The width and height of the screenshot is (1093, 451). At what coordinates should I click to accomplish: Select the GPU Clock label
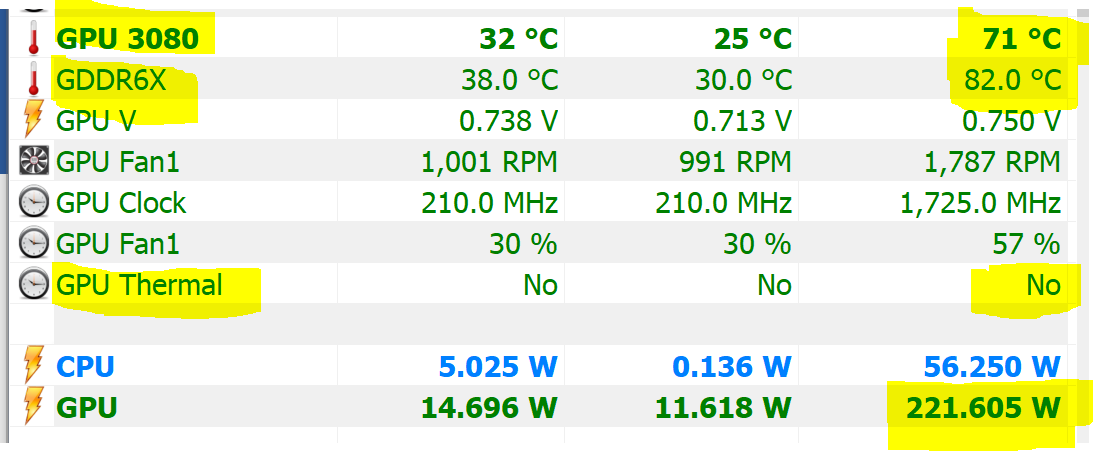coord(121,204)
